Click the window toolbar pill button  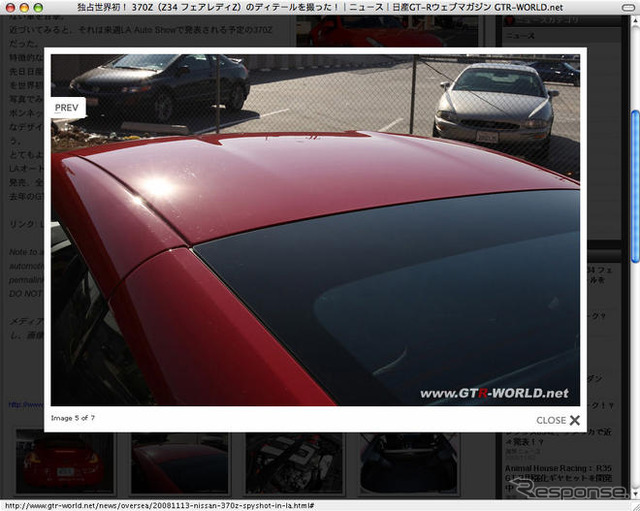tap(627, 7)
